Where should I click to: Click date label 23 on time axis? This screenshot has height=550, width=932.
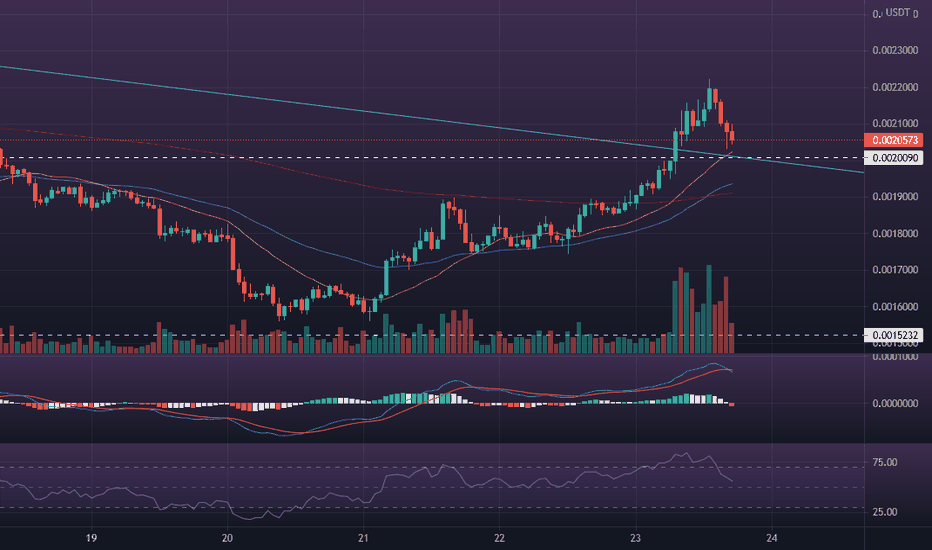(x=635, y=538)
